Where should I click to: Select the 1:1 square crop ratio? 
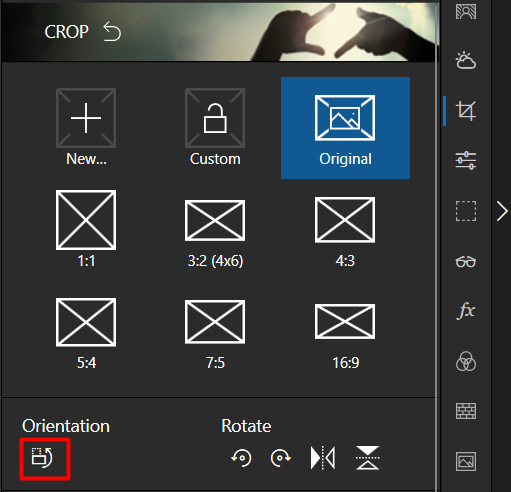tap(86, 229)
